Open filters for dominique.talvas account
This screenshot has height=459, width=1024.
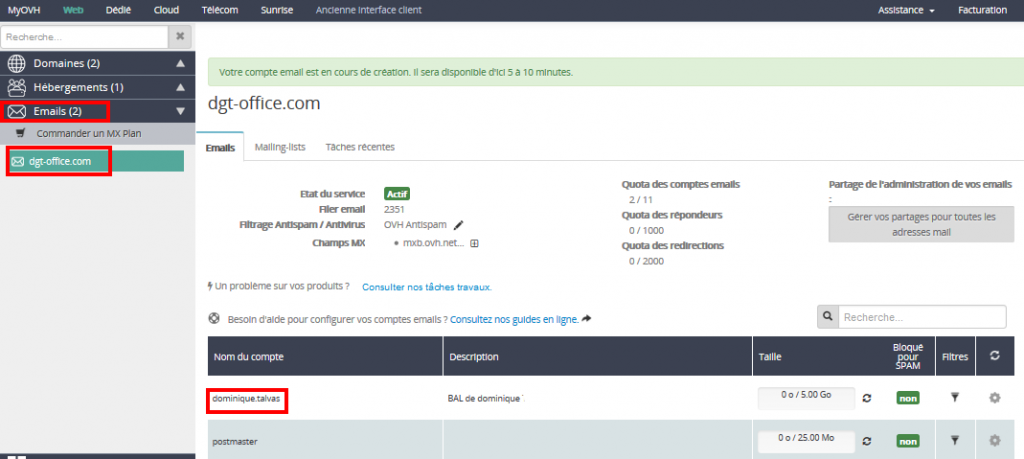click(x=955, y=398)
